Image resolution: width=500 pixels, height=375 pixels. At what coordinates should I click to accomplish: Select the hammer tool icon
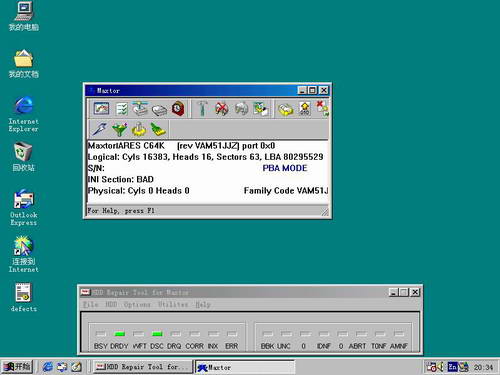(x=202, y=108)
